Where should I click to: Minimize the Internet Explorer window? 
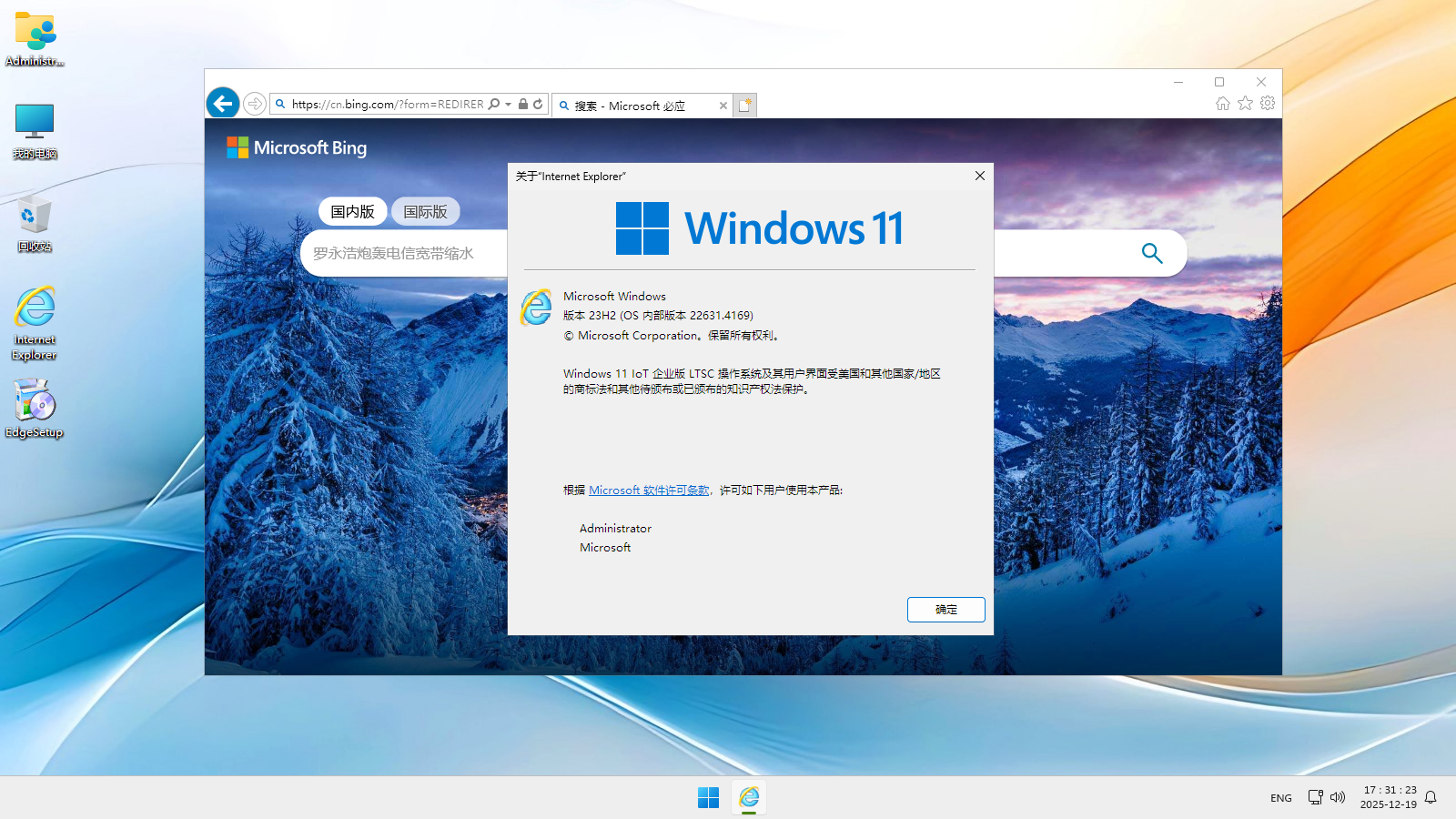[1178, 82]
